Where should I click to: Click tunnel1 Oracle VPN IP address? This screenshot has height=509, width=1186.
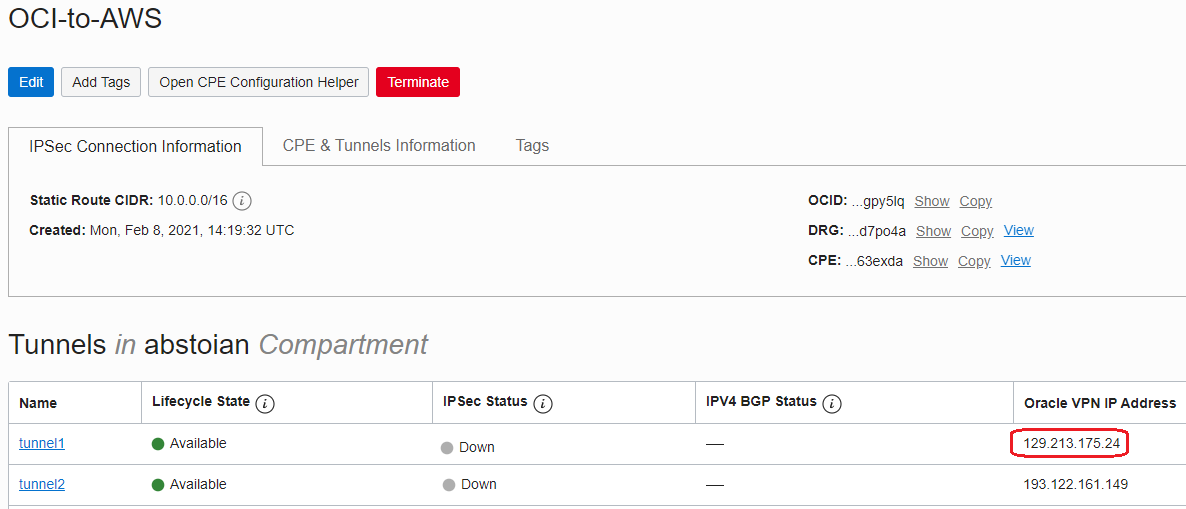point(1071,443)
